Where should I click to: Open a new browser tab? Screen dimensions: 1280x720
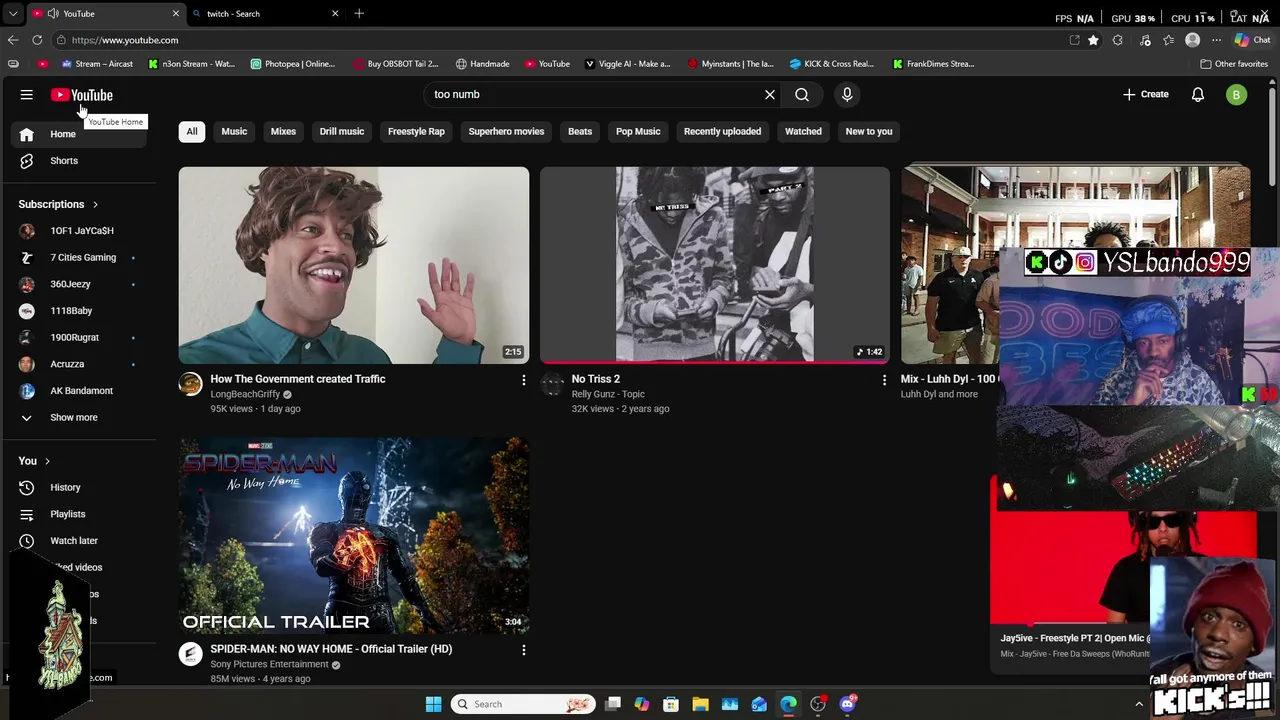(x=359, y=14)
